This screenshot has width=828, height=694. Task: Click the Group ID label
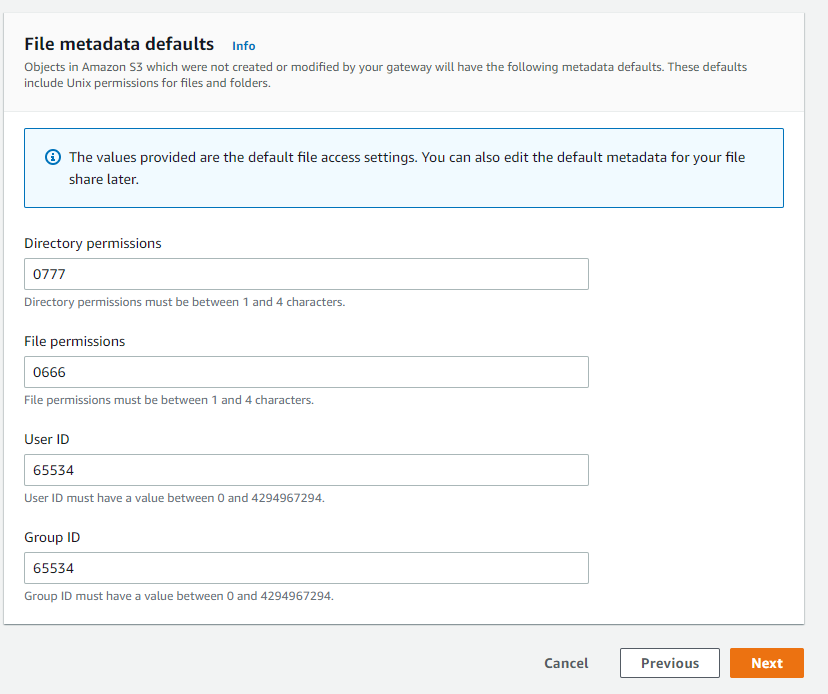click(x=52, y=537)
